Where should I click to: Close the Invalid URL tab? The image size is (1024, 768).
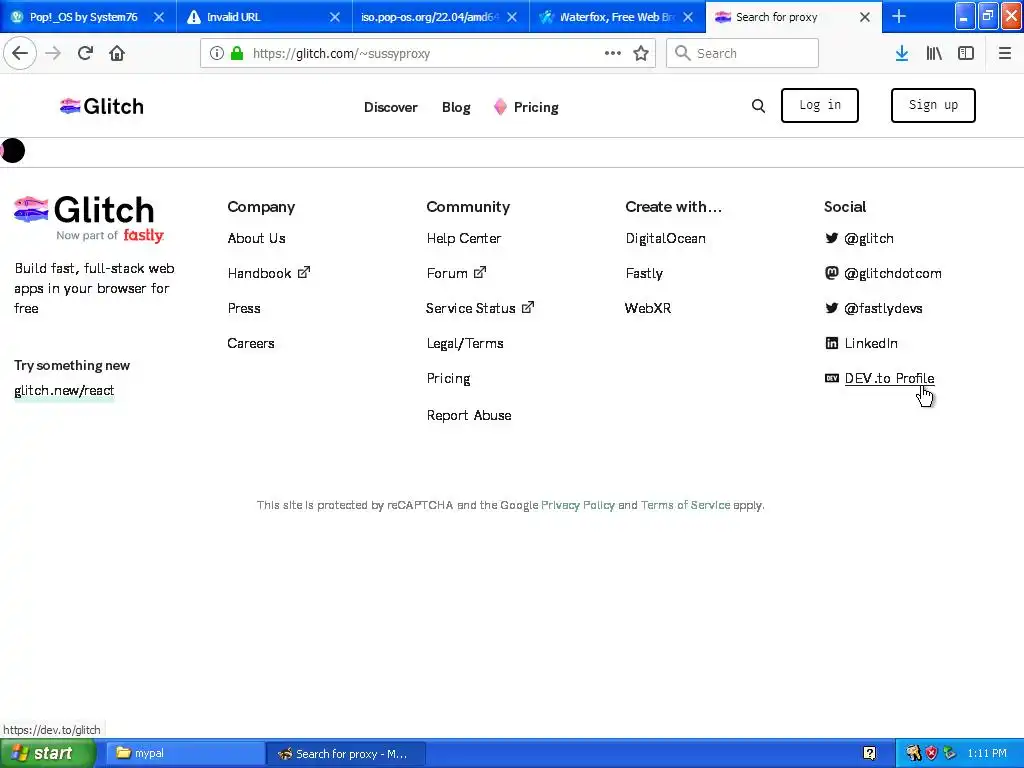click(x=334, y=17)
